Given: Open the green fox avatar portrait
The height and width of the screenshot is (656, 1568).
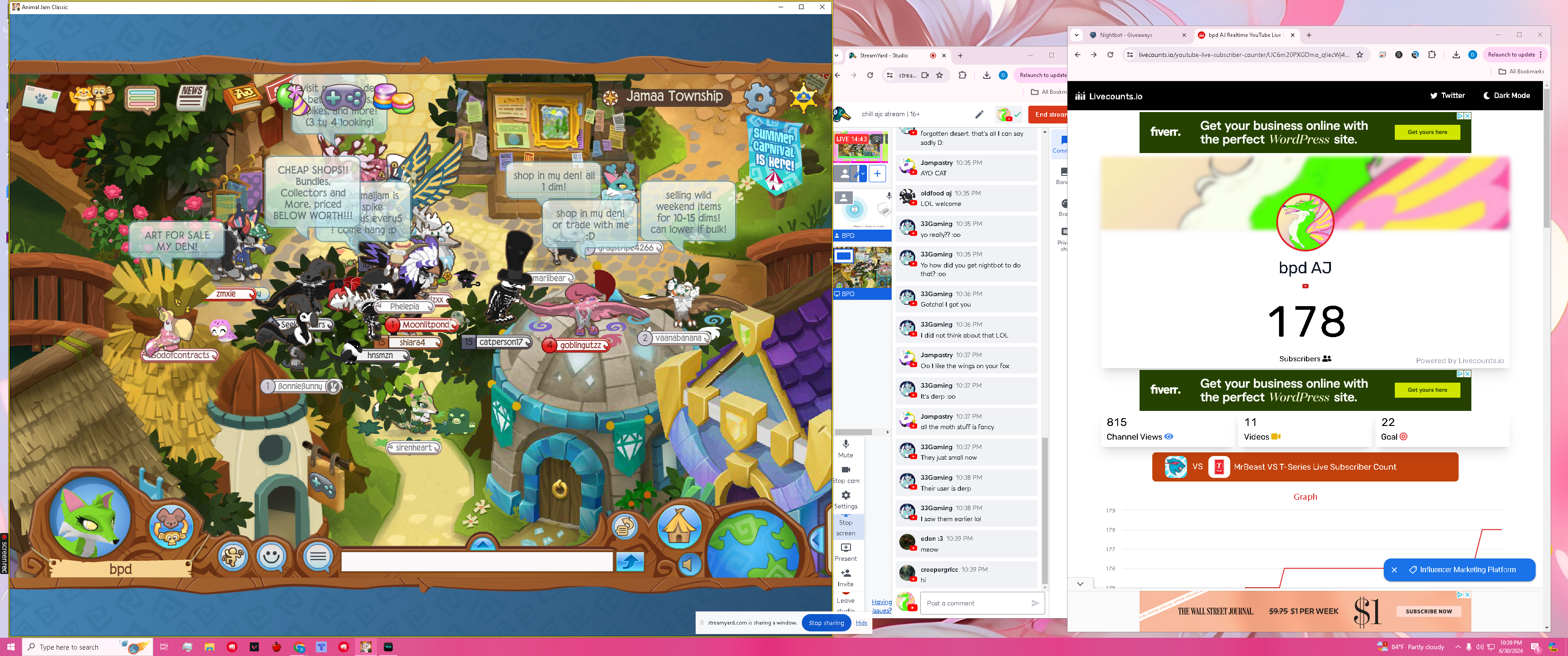Looking at the screenshot, I should point(91,518).
